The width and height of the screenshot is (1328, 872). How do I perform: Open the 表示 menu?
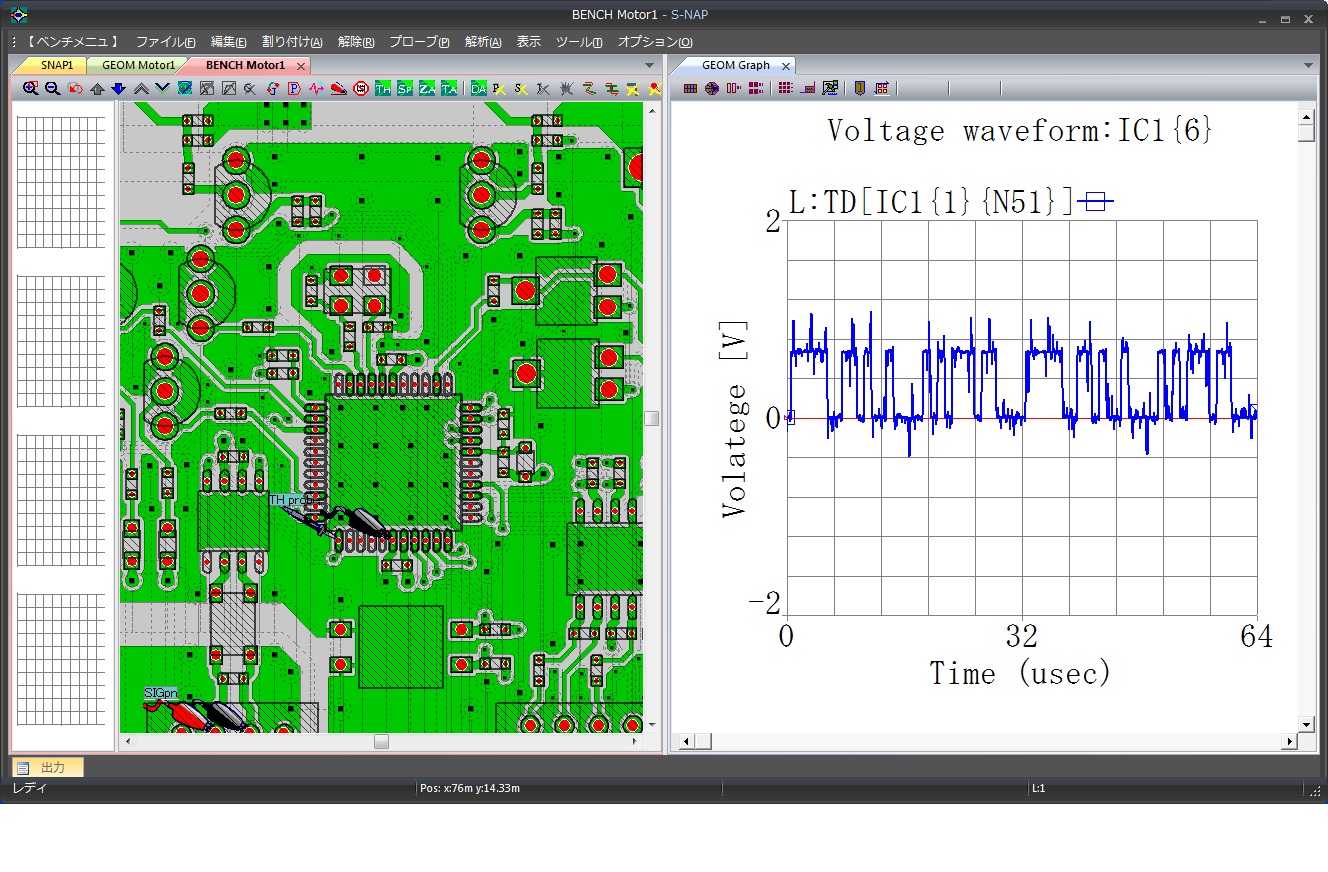[x=528, y=42]
